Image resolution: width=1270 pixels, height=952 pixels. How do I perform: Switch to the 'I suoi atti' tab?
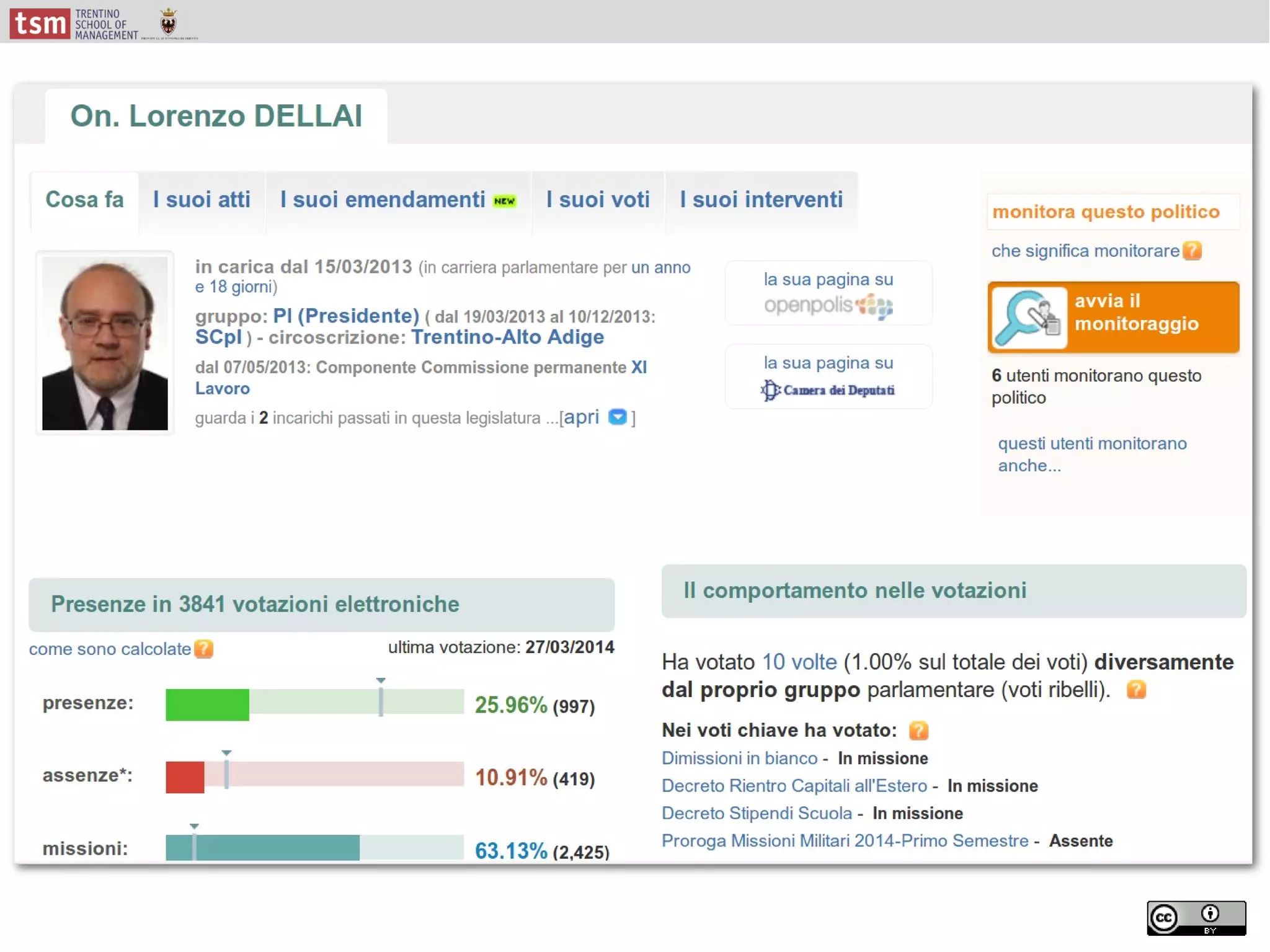coord(202,200)
